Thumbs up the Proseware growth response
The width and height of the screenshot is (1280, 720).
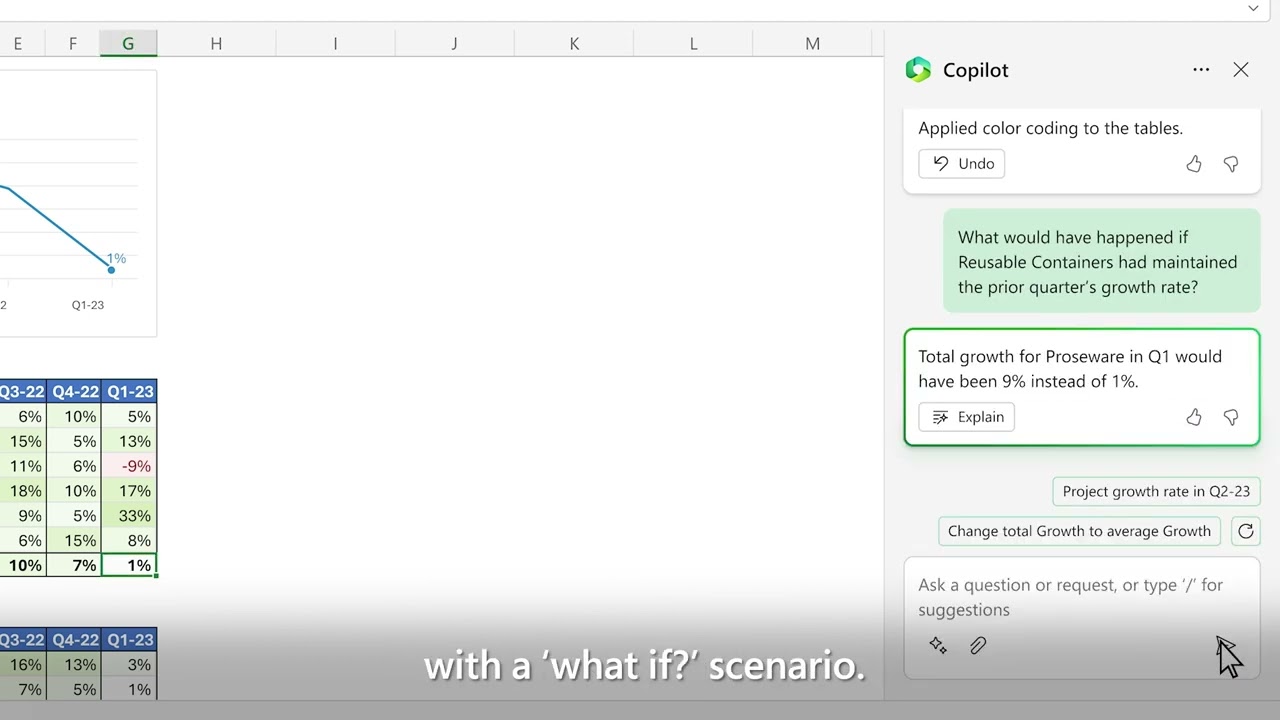pos(1194,417)
